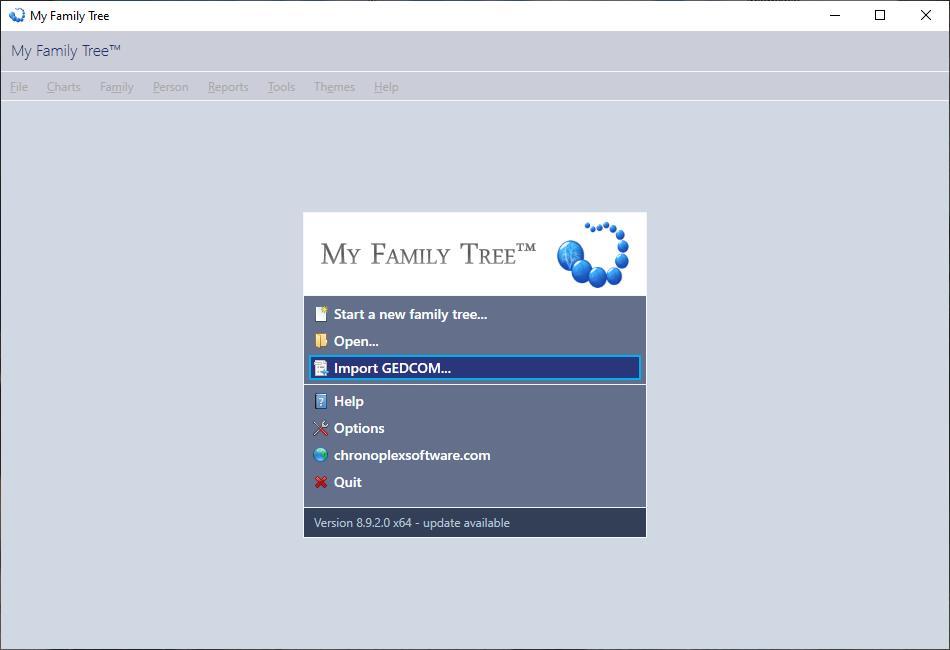
Task: Open the Help menu in the menu bar
Action: point(386,87)
